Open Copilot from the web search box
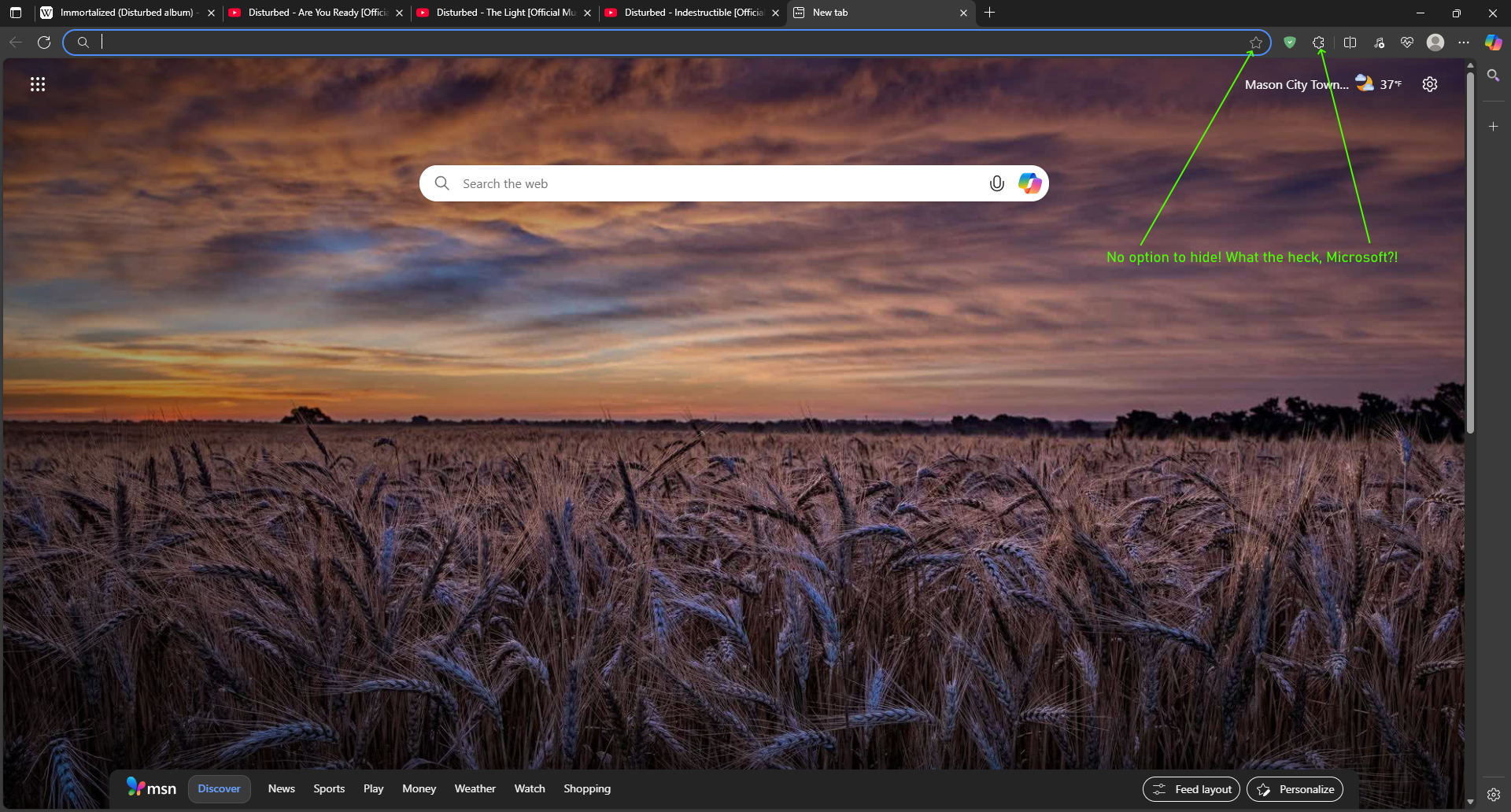This screenshot has height=812, width=1511. pos(1029,183)
